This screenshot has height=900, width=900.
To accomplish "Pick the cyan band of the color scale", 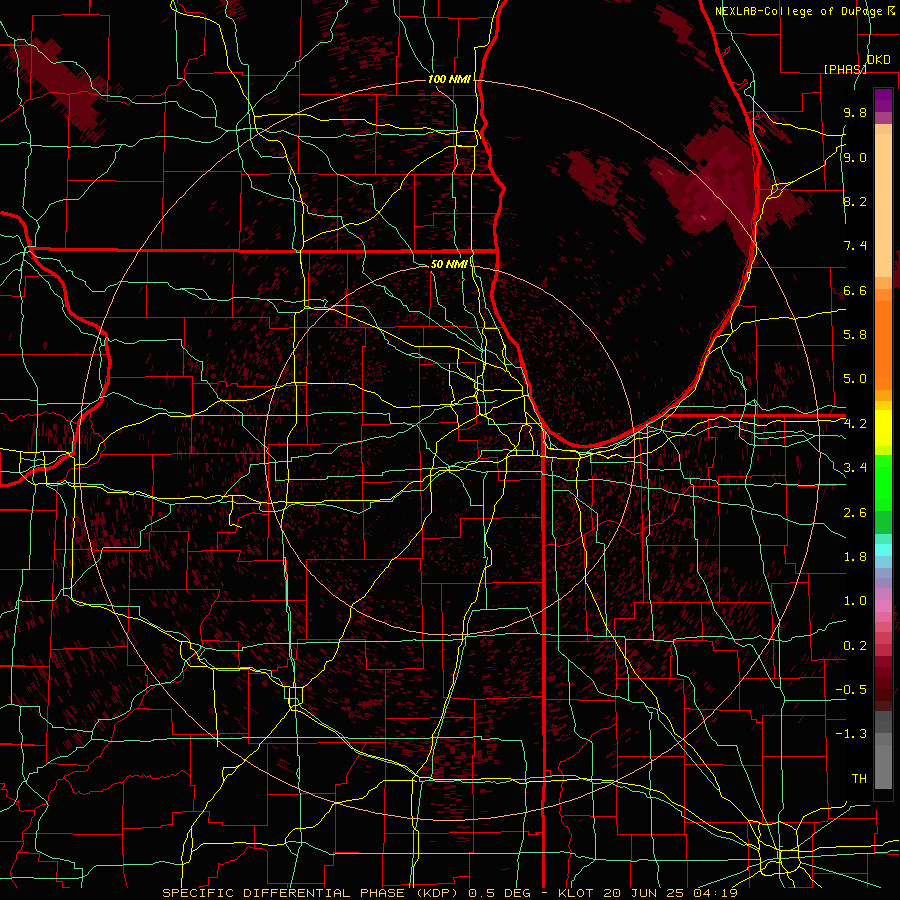I will click(883, 549).
